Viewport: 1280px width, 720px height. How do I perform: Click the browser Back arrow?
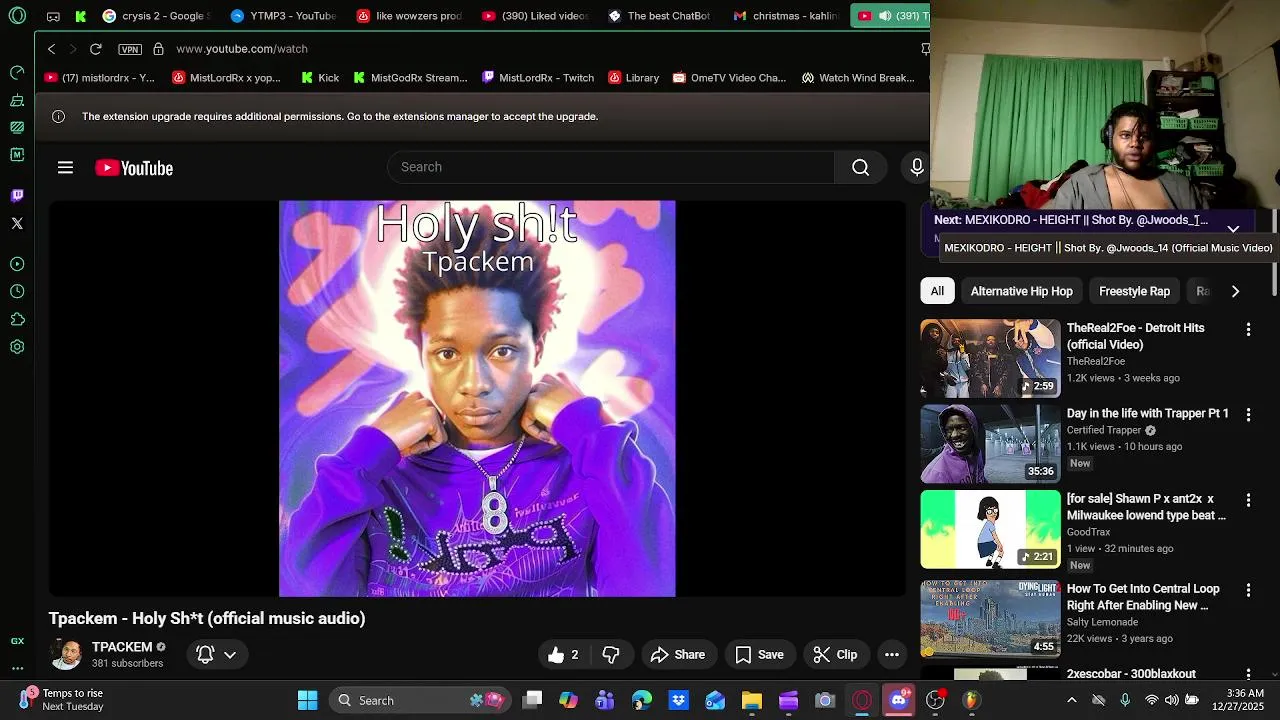[x=52, y=48]
